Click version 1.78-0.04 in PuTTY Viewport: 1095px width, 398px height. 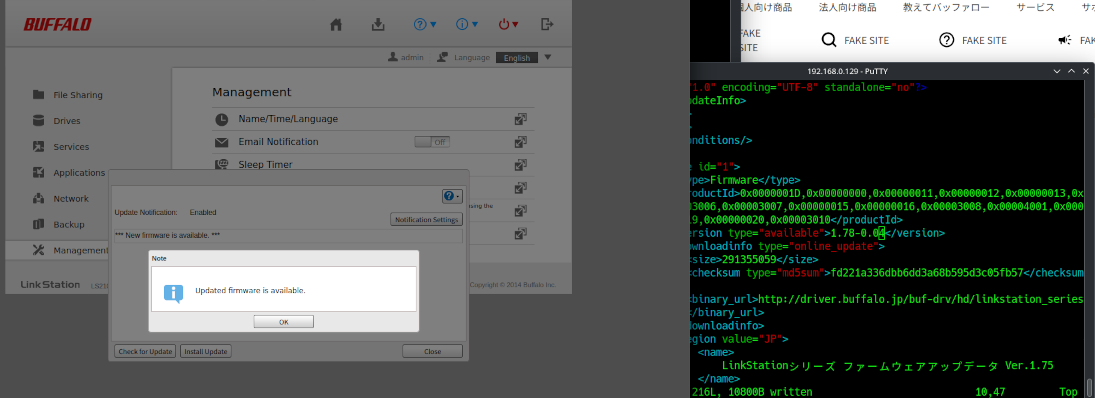point(858,233)
